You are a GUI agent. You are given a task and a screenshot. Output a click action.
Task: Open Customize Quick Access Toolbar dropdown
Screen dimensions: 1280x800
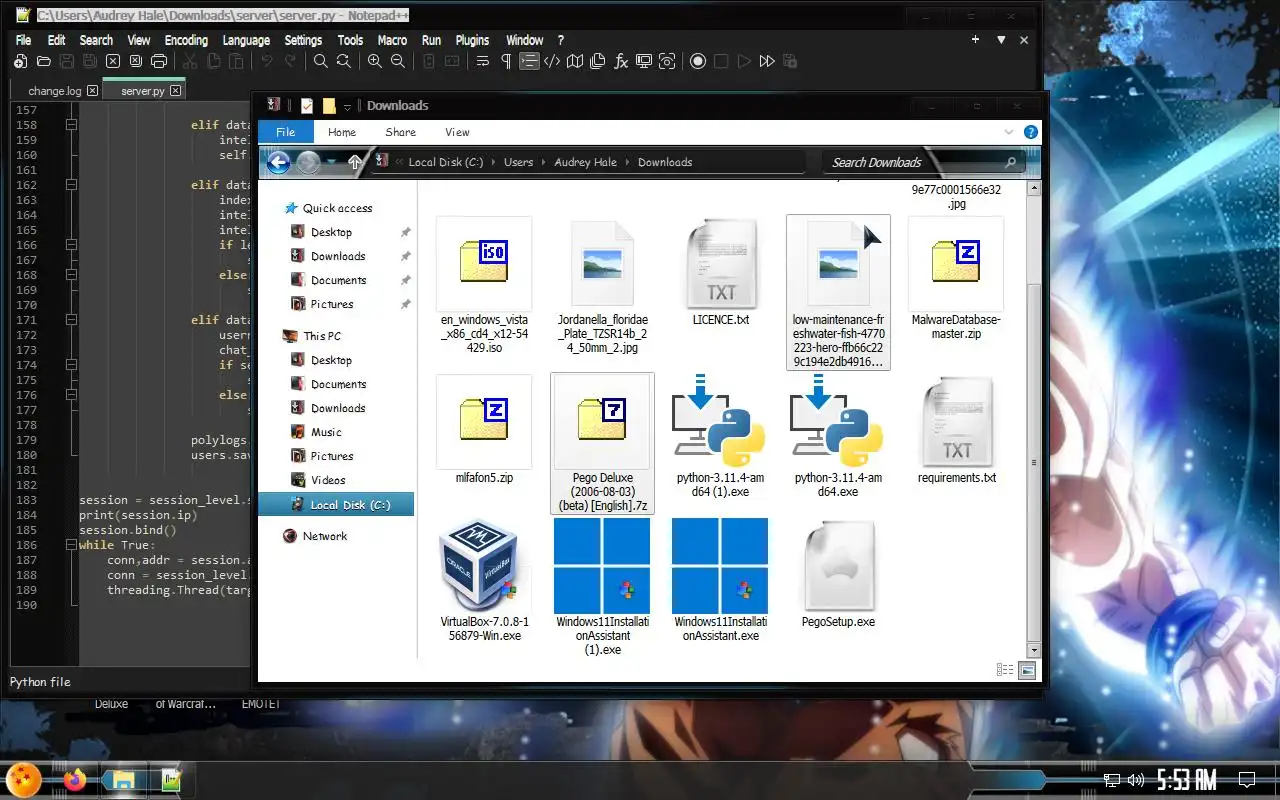tap(347, 106)
